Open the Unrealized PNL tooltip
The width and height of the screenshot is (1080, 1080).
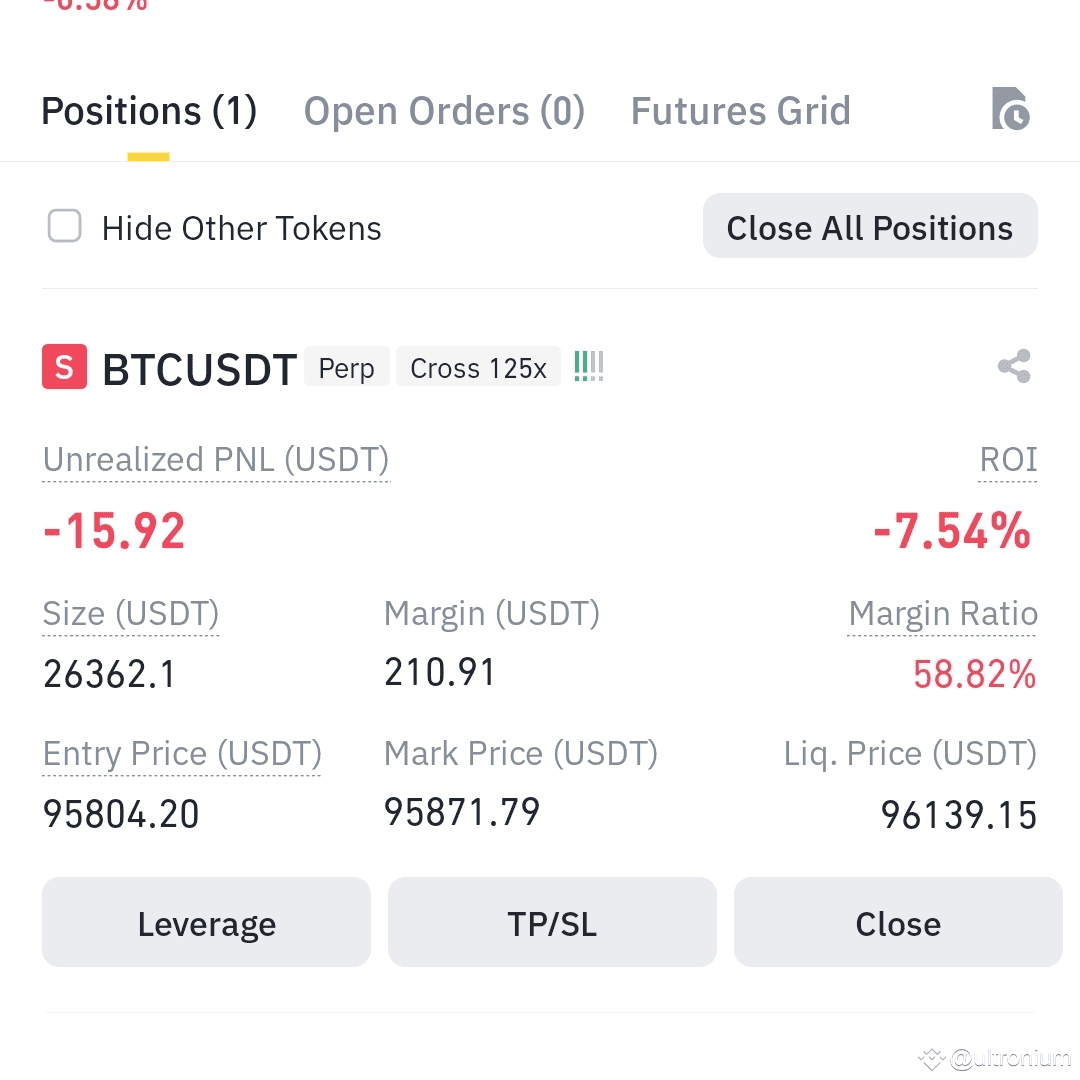pyautogui.click(x=216, y=460)
